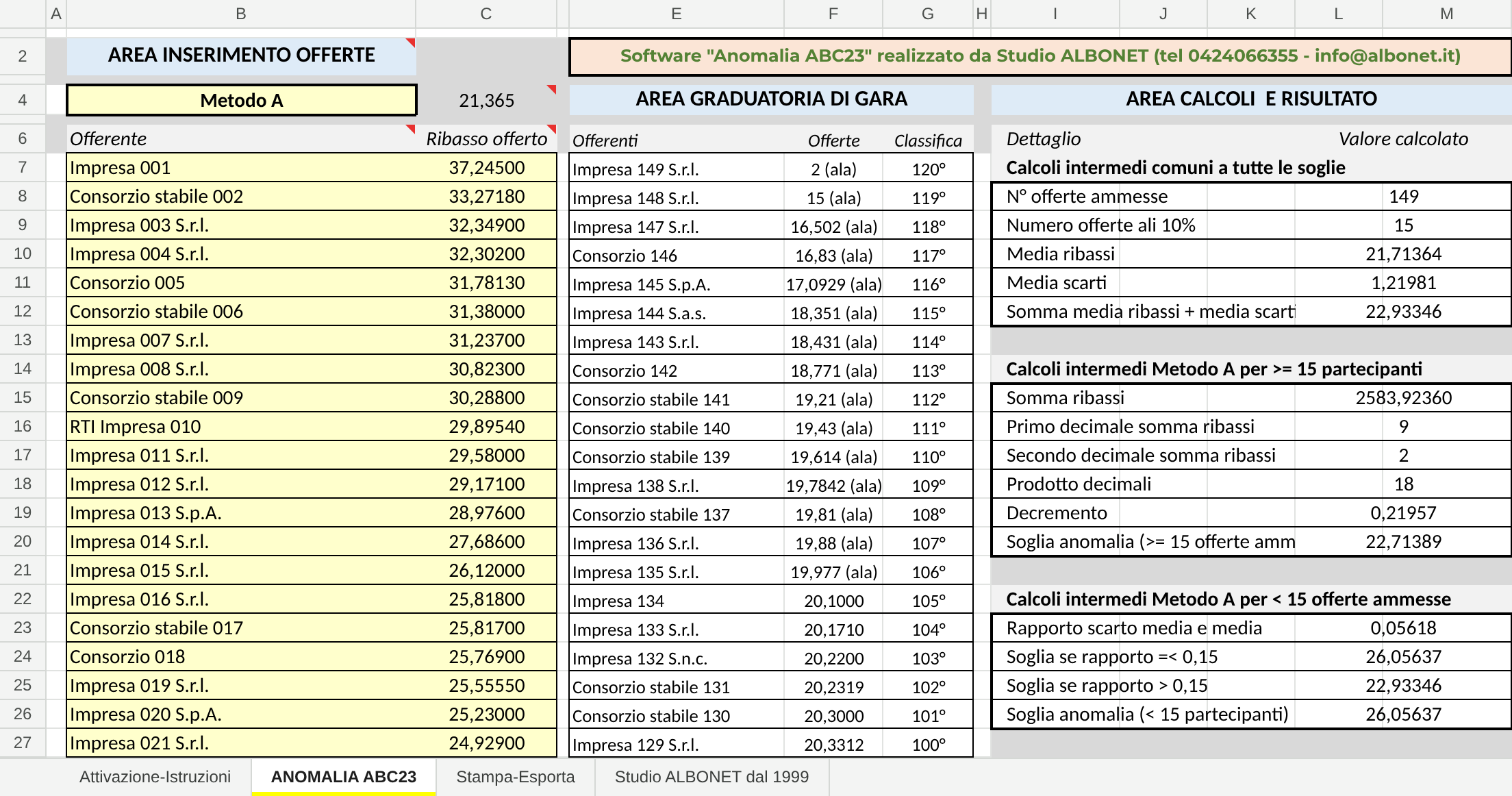
Task: Select the RTI Impresa 010 cell
Action: [x=241, y=426]
